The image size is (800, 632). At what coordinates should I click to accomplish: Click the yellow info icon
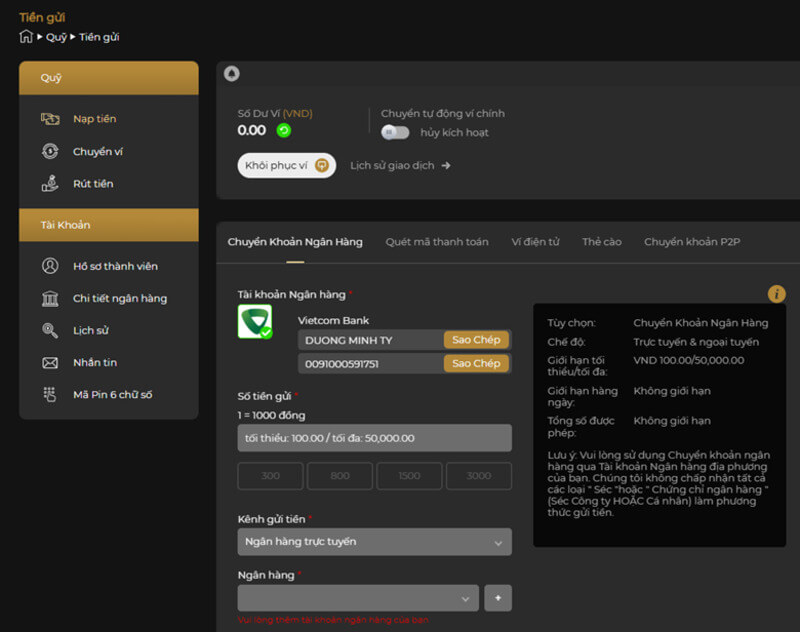[777, 294]
